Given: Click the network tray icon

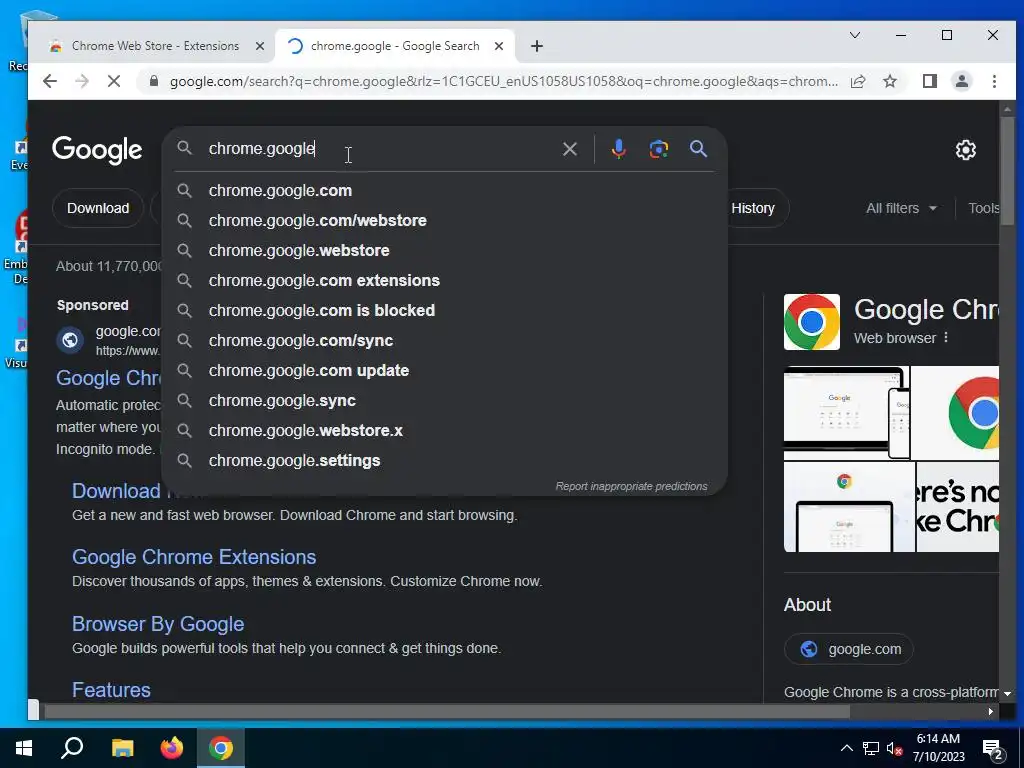Looking at the screenshot, I should pos(870,748).
